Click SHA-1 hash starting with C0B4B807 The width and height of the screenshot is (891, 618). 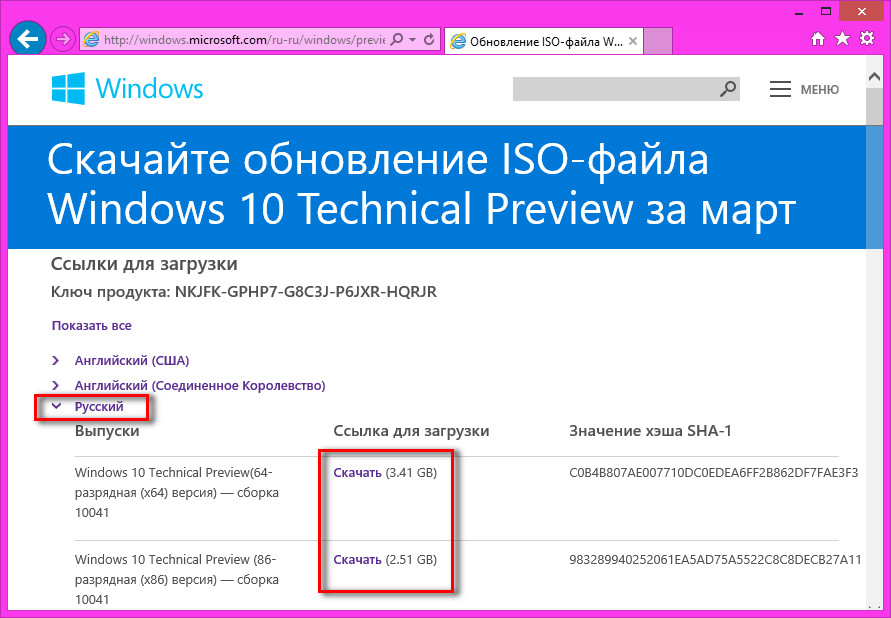[714, 473]
